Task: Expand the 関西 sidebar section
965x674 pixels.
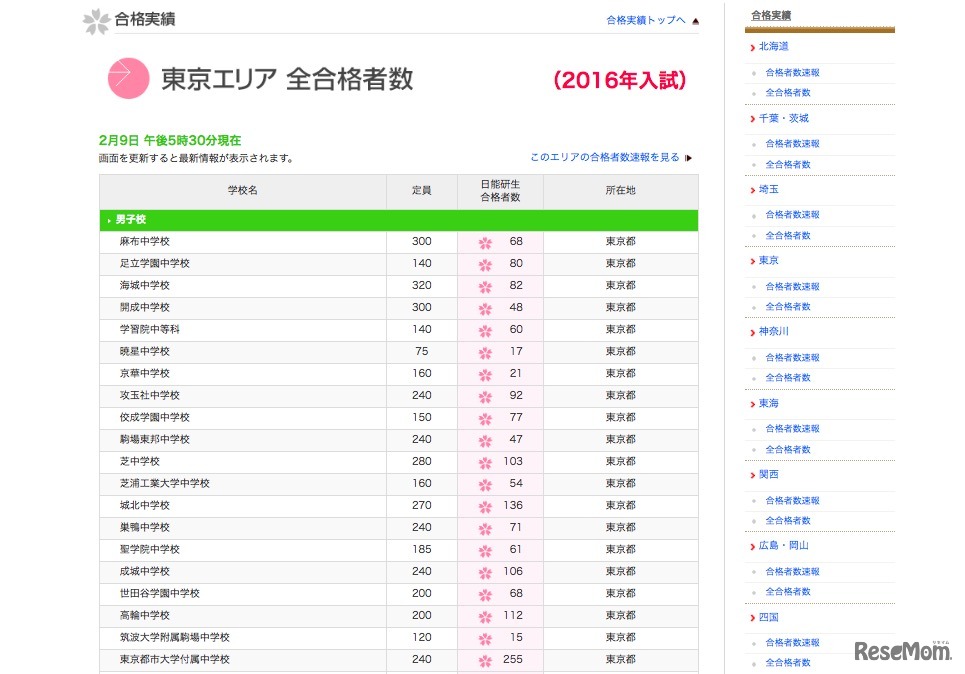Action: (768, 475)
